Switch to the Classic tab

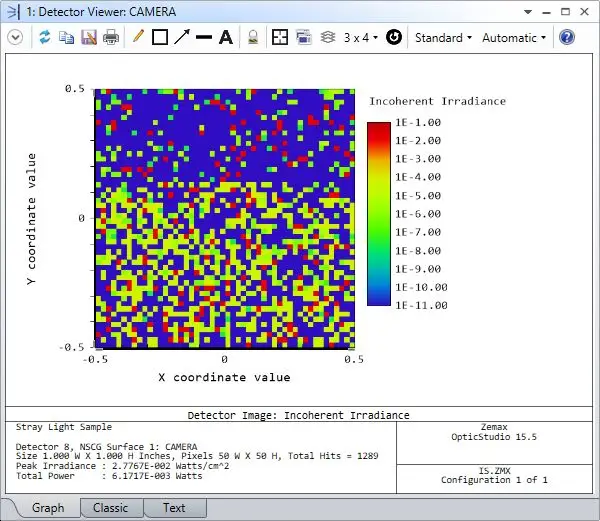pos(110,508)
